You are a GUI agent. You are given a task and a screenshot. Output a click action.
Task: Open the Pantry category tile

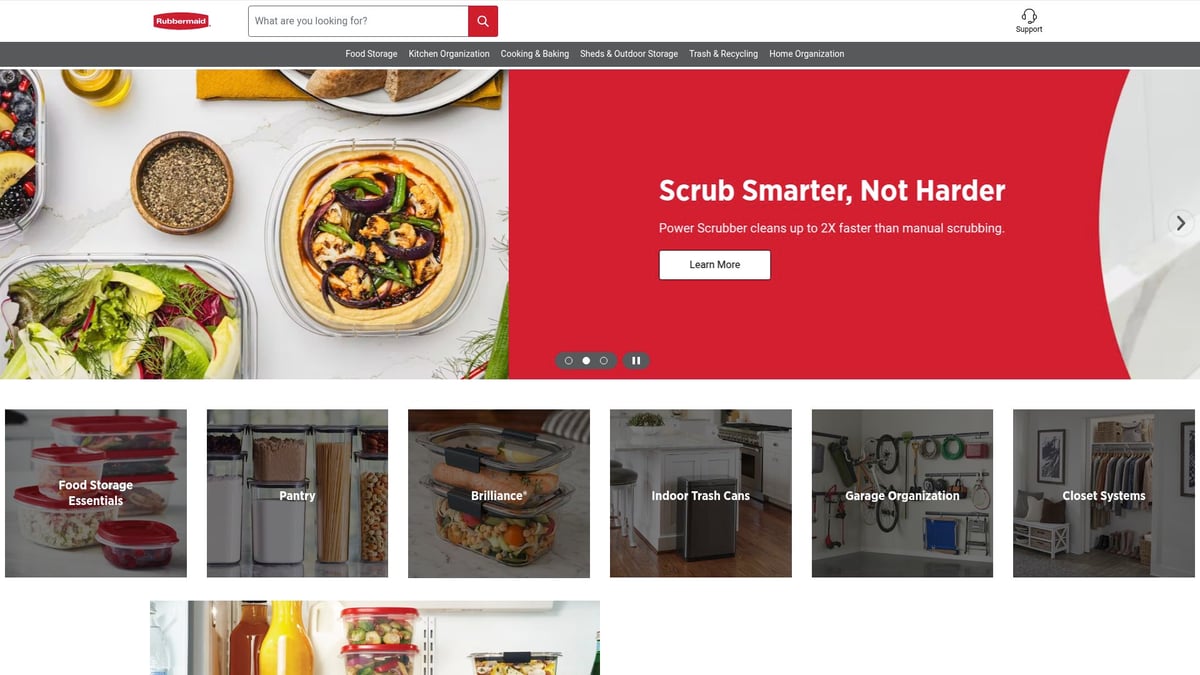[x=297, y=493]
